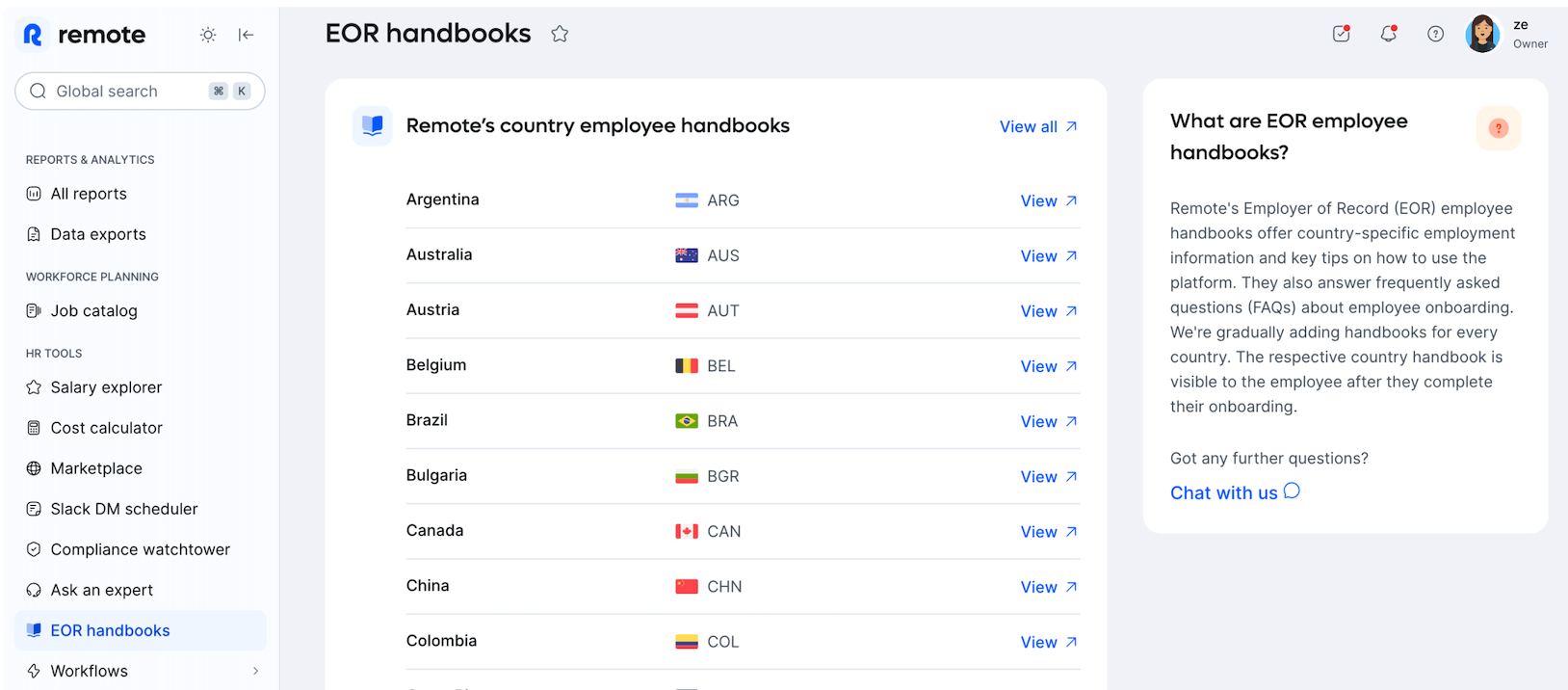Click the Austria flag icon
The width and height of the screenshot is (1568, 690).
[x=687, y=310]
